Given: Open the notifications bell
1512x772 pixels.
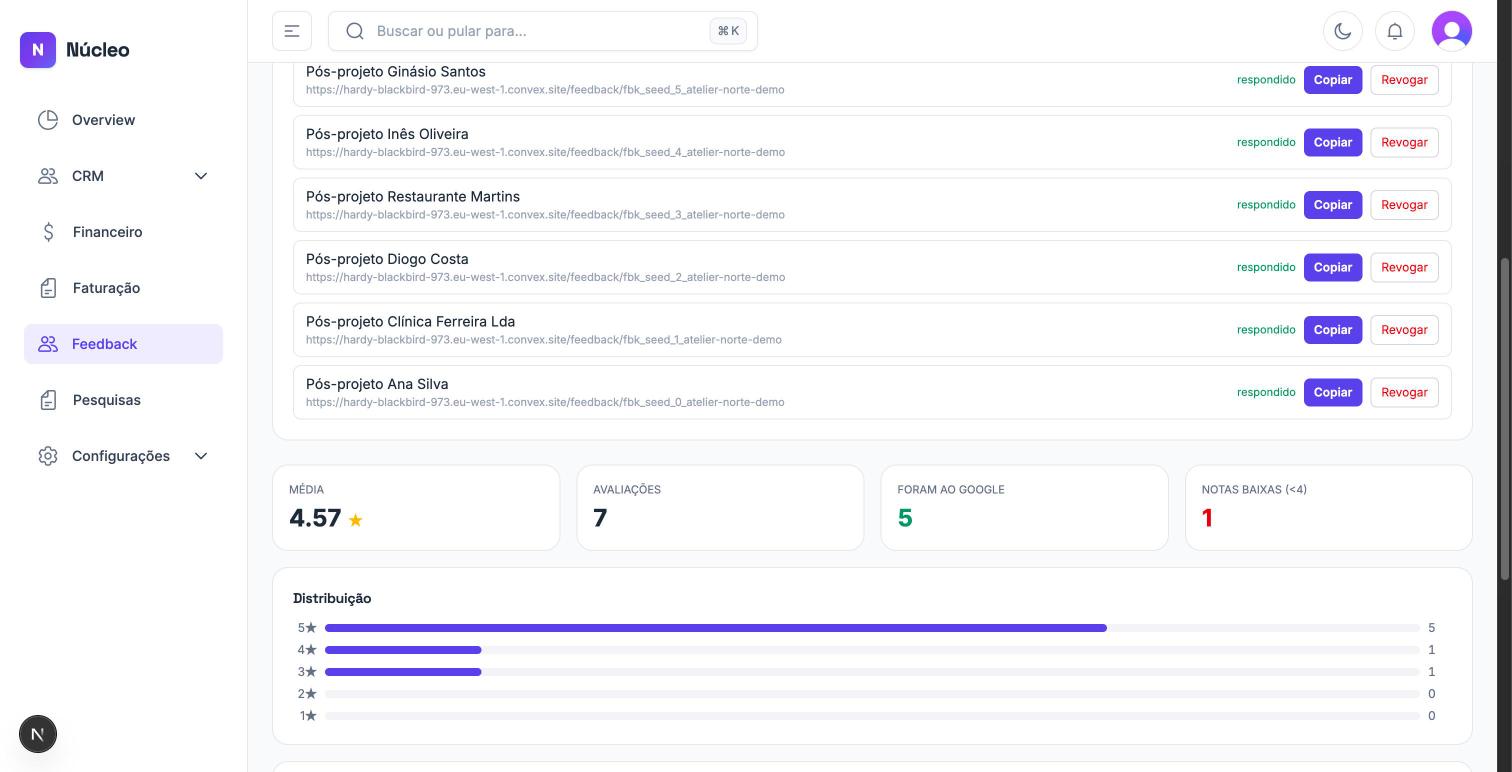Looking at the screenshot, I should click(1395, 31).
